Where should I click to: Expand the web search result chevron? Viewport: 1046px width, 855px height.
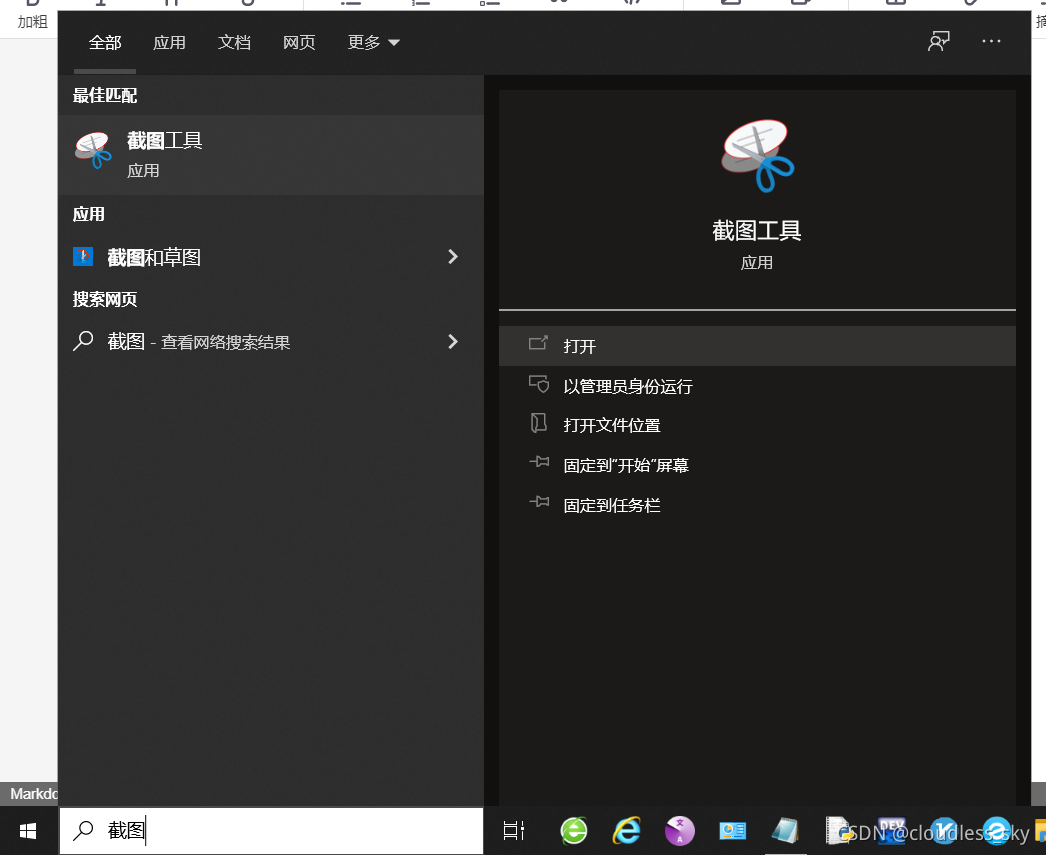[452, 341]
